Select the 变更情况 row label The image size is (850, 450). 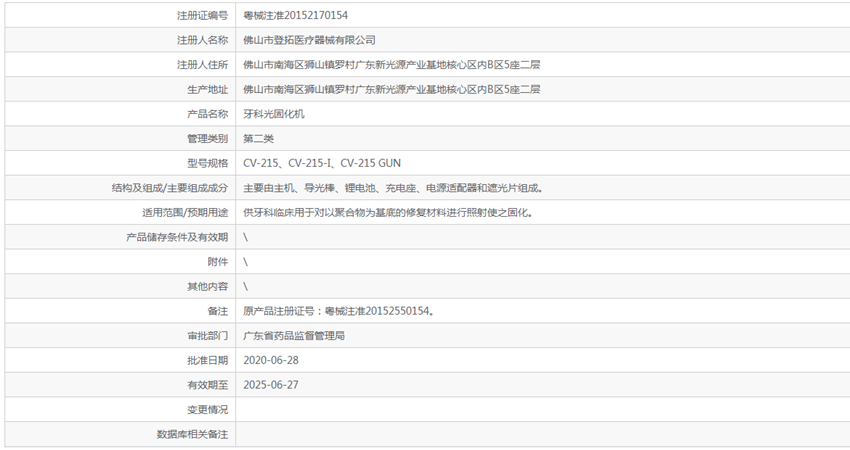207,410
